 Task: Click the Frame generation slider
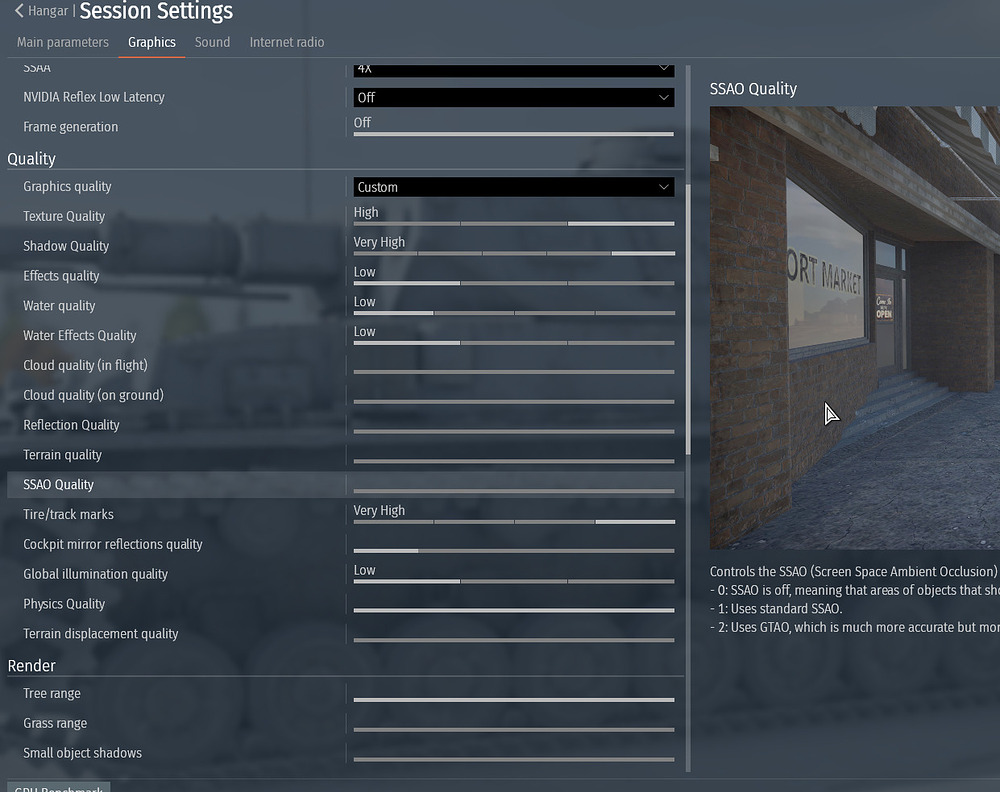pyautogui.click(x=513, y=133)
